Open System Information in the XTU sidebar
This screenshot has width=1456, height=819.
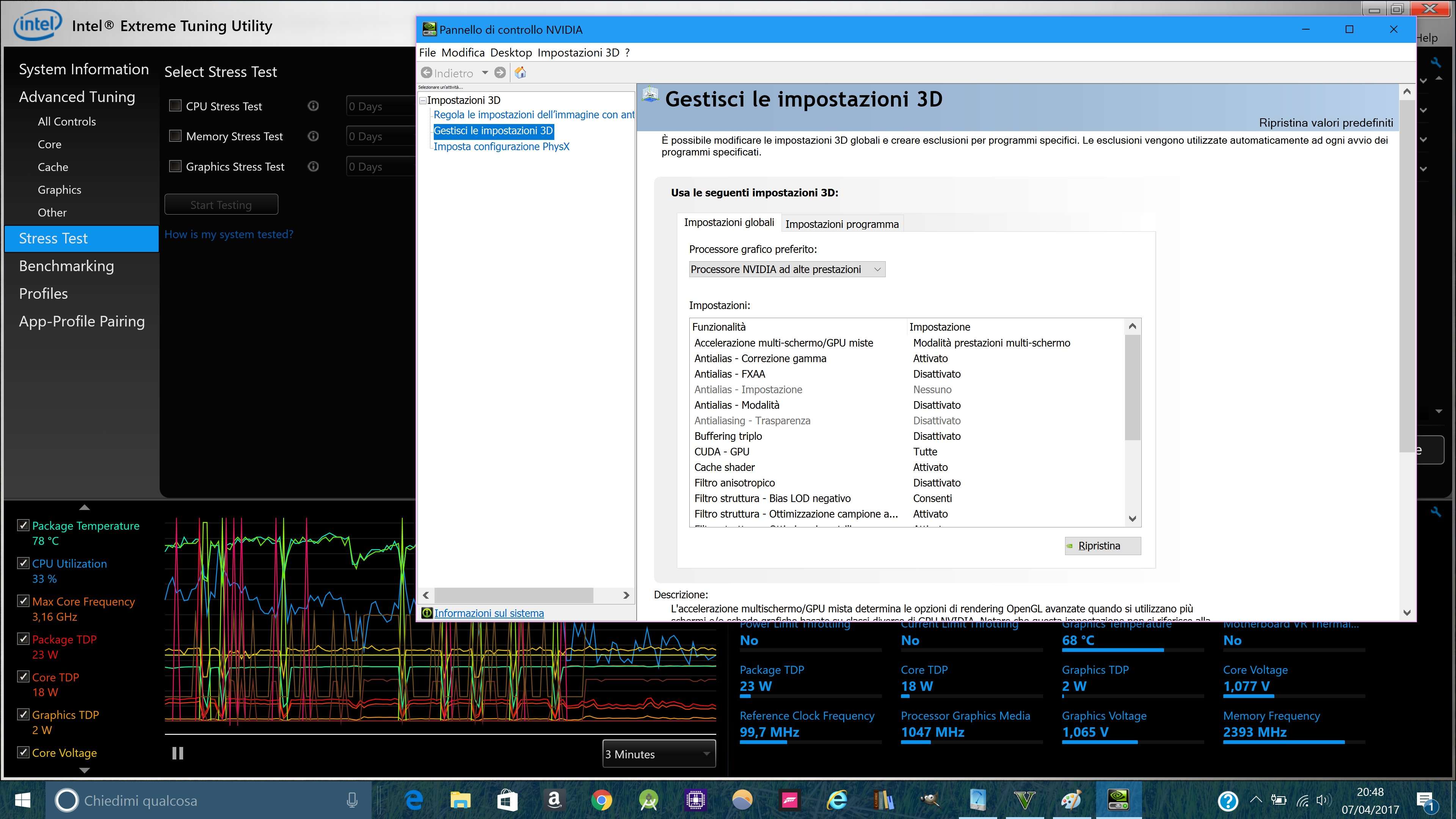tap(84, 69)
